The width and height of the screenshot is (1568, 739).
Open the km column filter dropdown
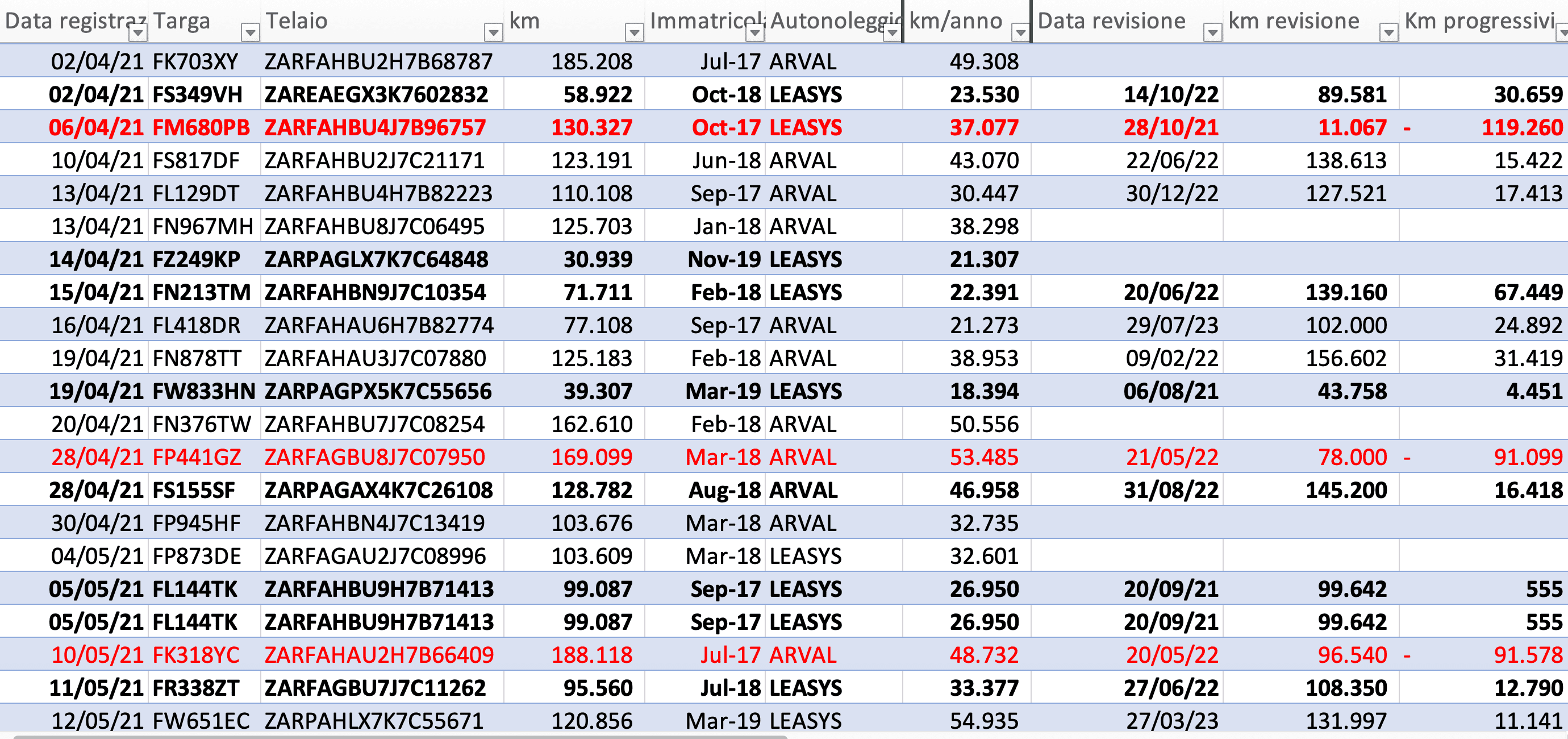(x=633, y=32)
